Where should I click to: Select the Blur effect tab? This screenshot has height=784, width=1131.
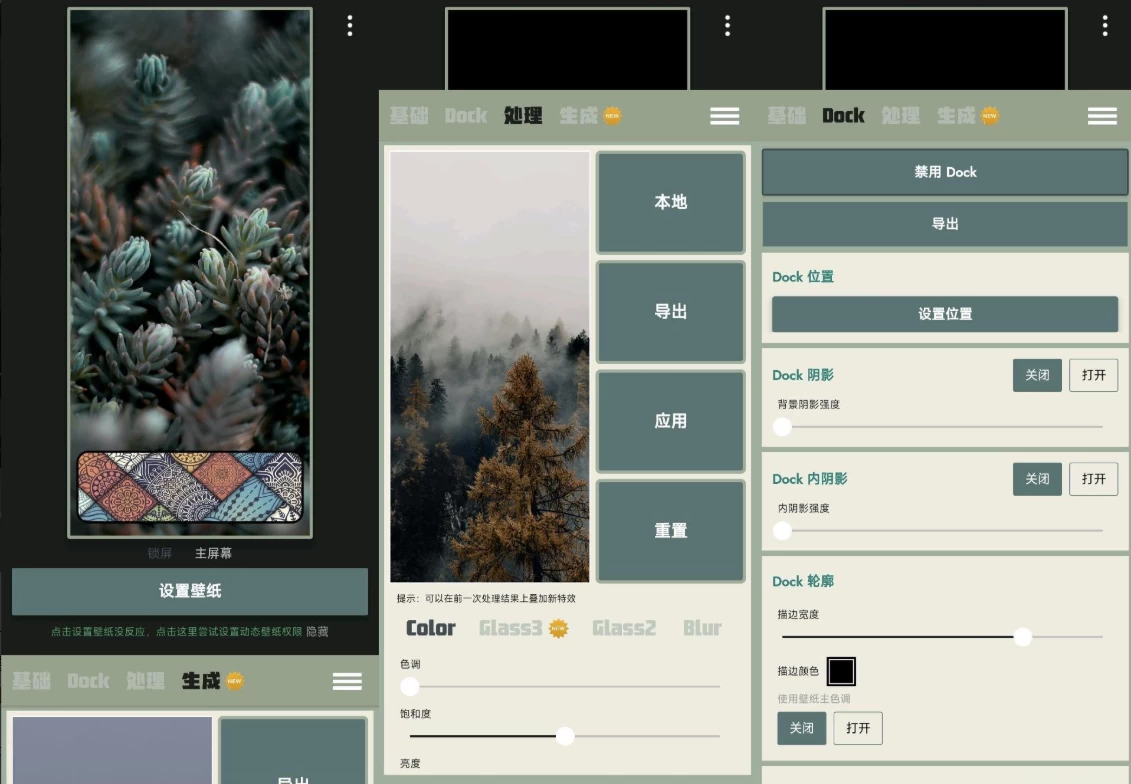(x=702, y=628)
